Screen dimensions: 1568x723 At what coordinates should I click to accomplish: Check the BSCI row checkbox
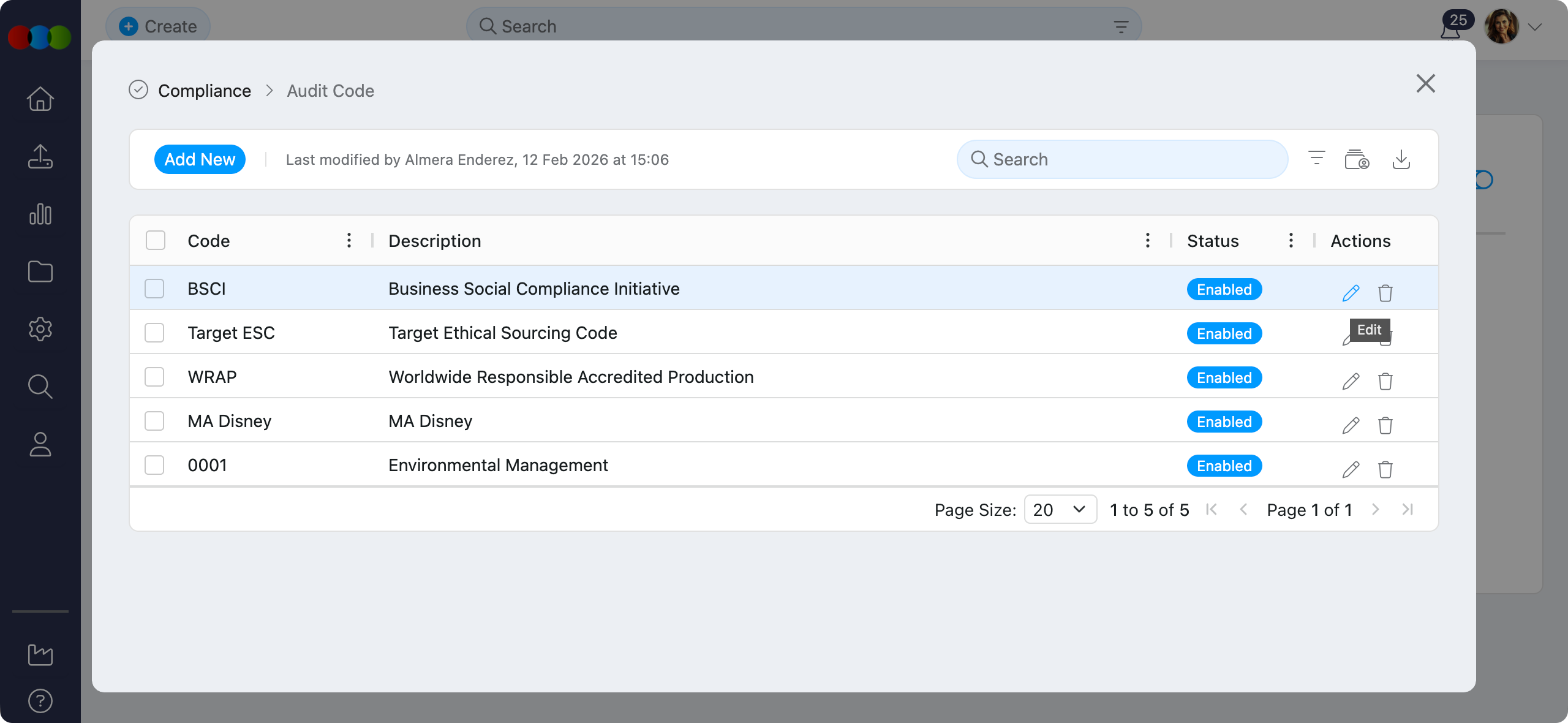pyautogui.click(x=154, y=289)
